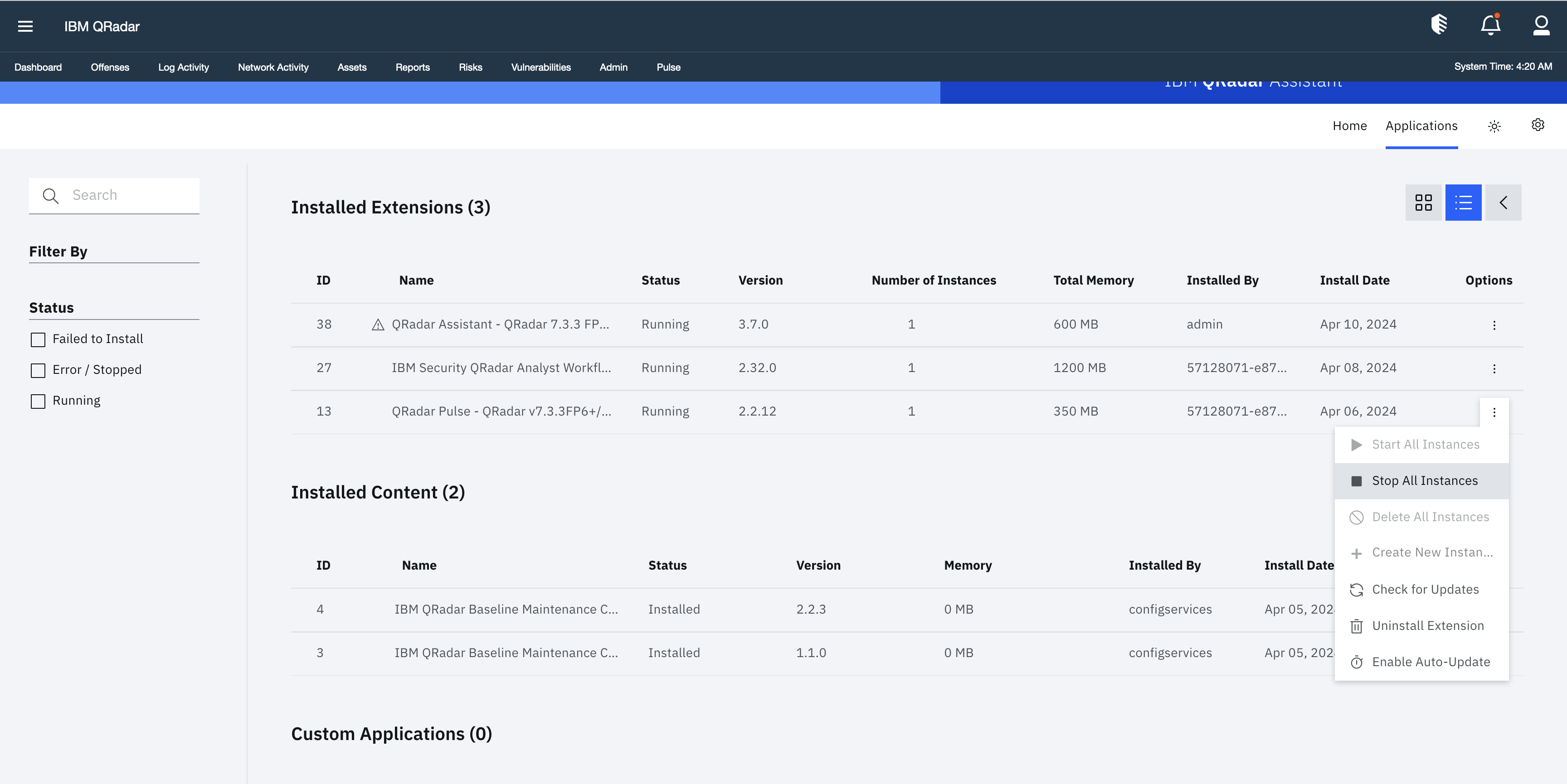1567x784 pixels.
Task: Toggle the theme brightness icon
Action: click(x=1494, y=126)
